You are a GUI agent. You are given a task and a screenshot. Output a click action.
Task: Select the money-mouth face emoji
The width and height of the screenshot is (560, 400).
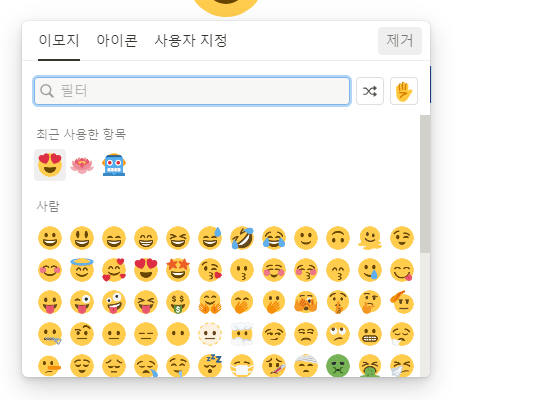(178, 302)
